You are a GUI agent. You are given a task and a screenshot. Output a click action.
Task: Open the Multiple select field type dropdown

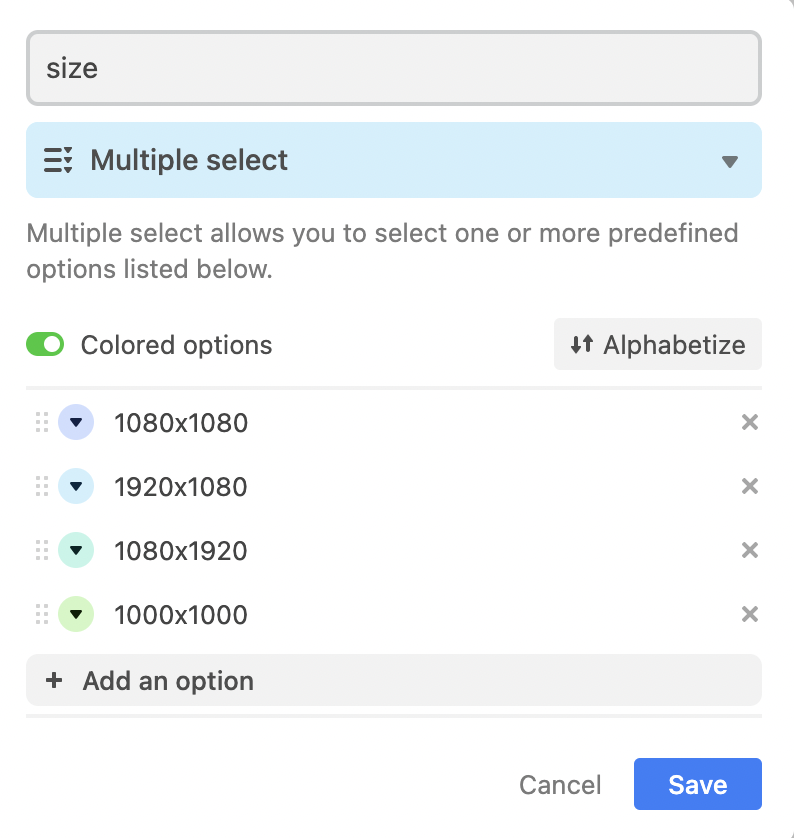point(394,160)
